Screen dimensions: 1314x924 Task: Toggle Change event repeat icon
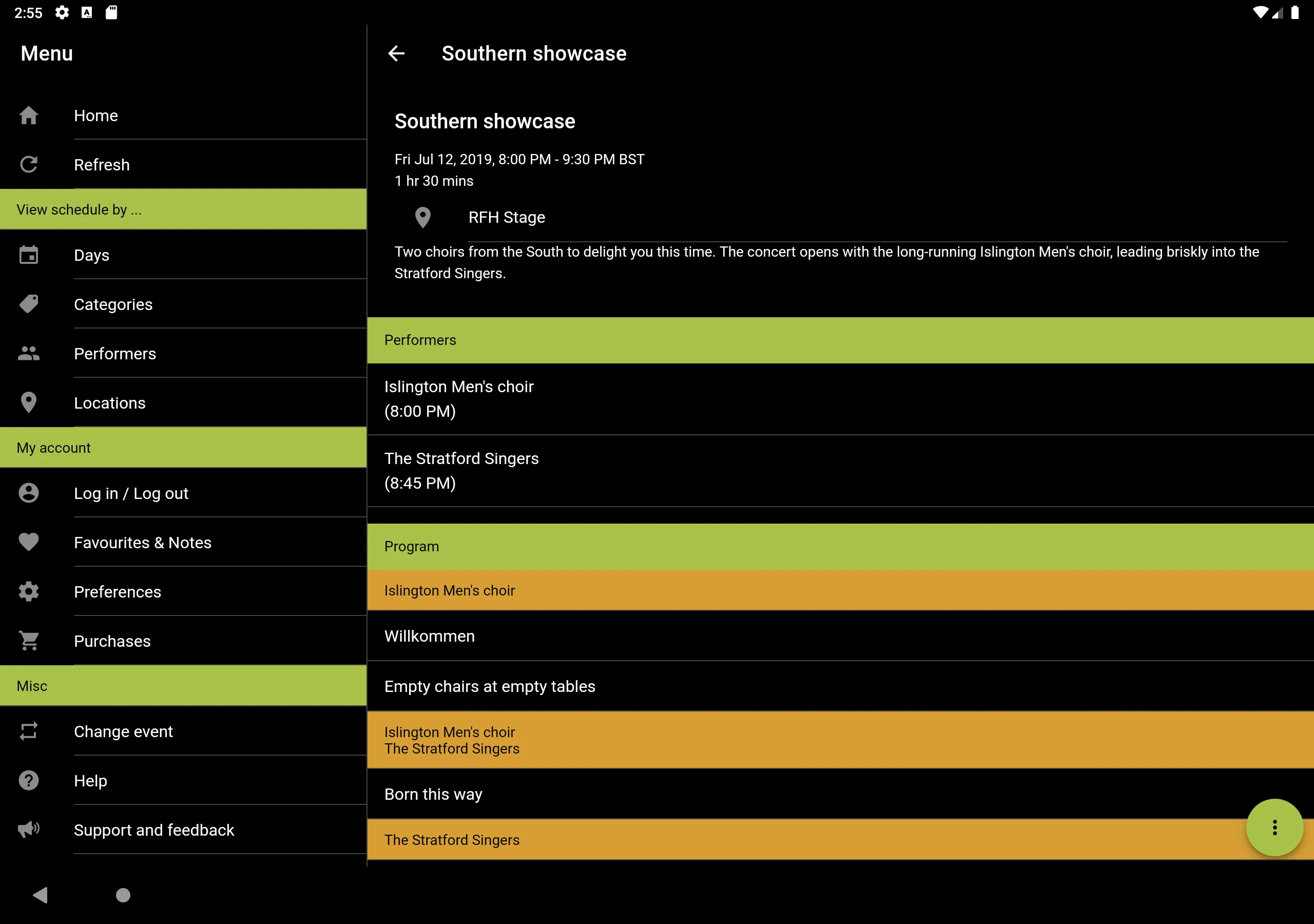[29, 731]
